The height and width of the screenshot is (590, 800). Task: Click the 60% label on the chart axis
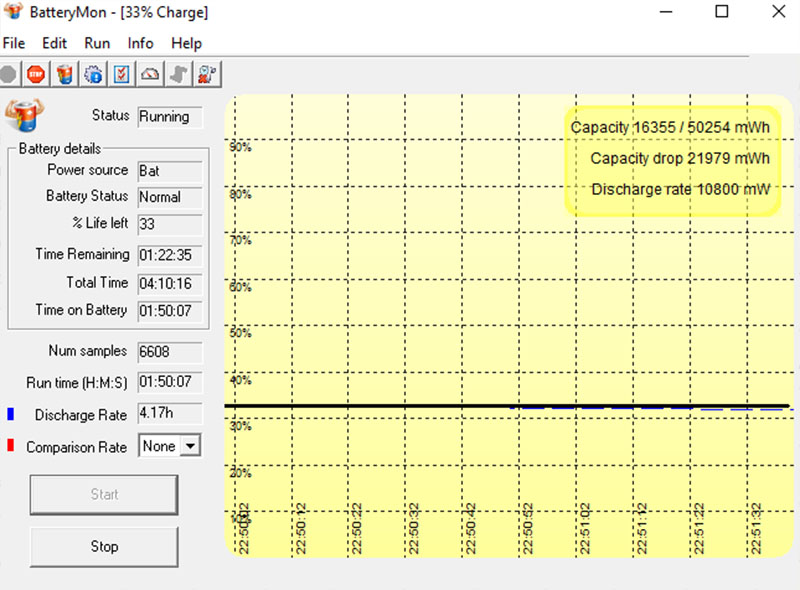pyautogui.click(x=240, y=286)
